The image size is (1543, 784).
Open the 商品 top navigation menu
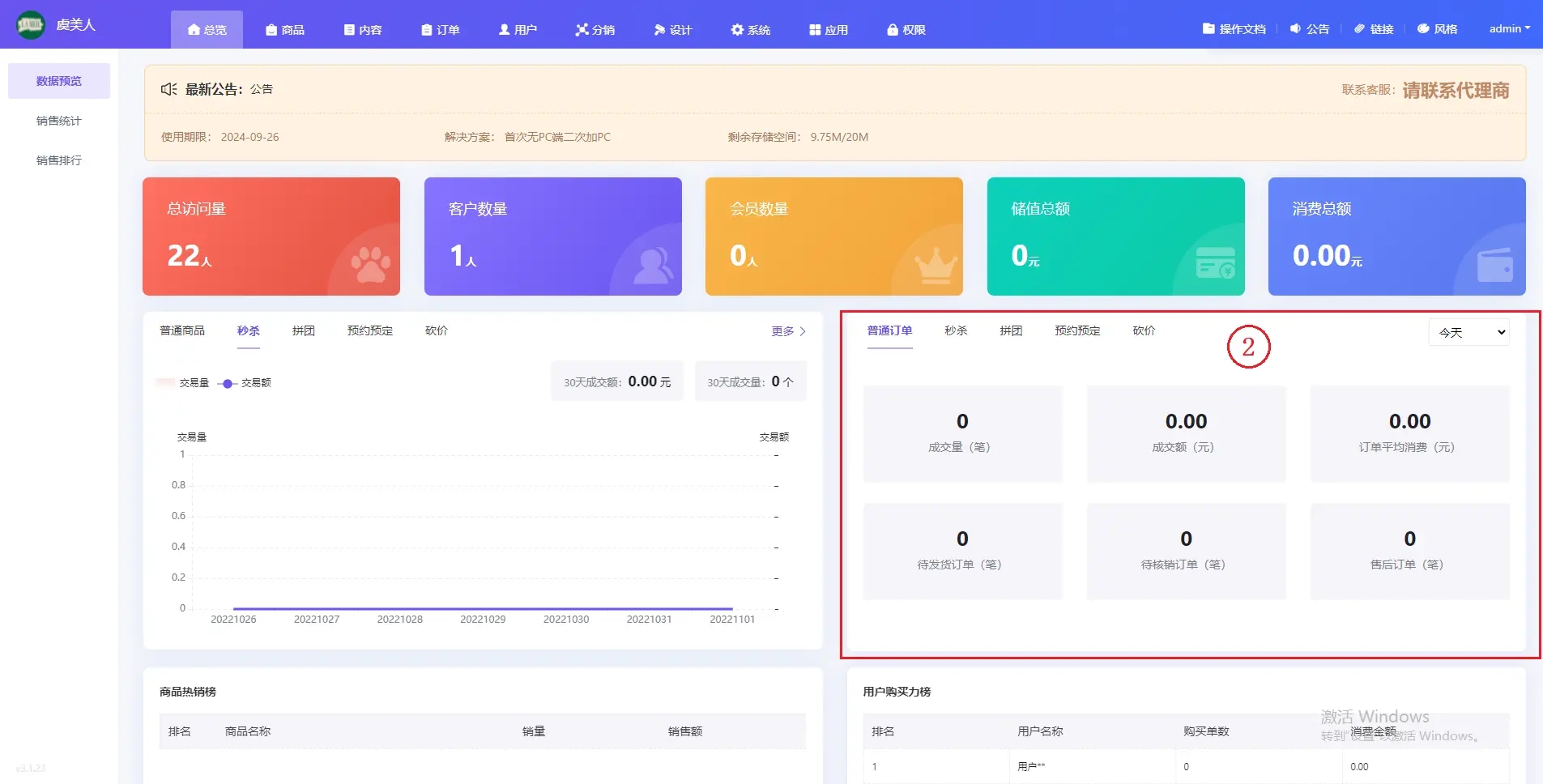click(285, 30)
